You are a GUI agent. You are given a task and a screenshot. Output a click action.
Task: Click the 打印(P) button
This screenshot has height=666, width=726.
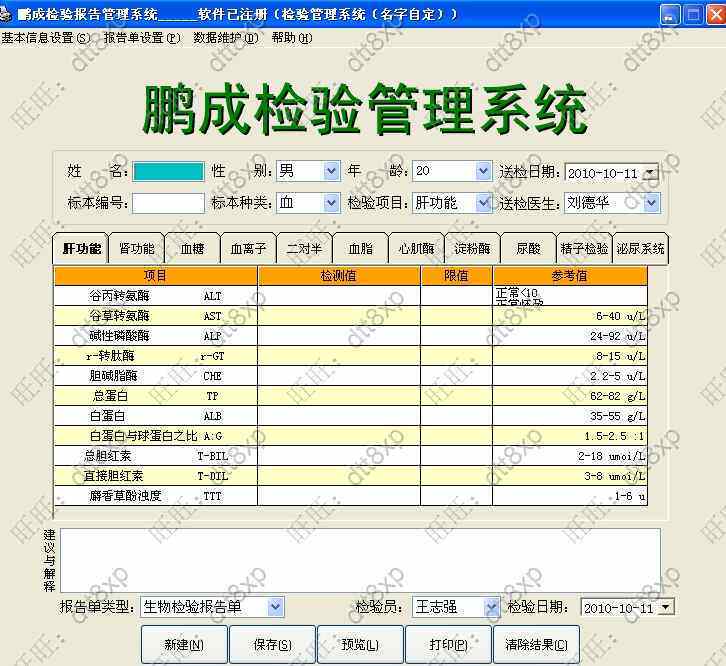pyautogui.click(x=448, y=644)
